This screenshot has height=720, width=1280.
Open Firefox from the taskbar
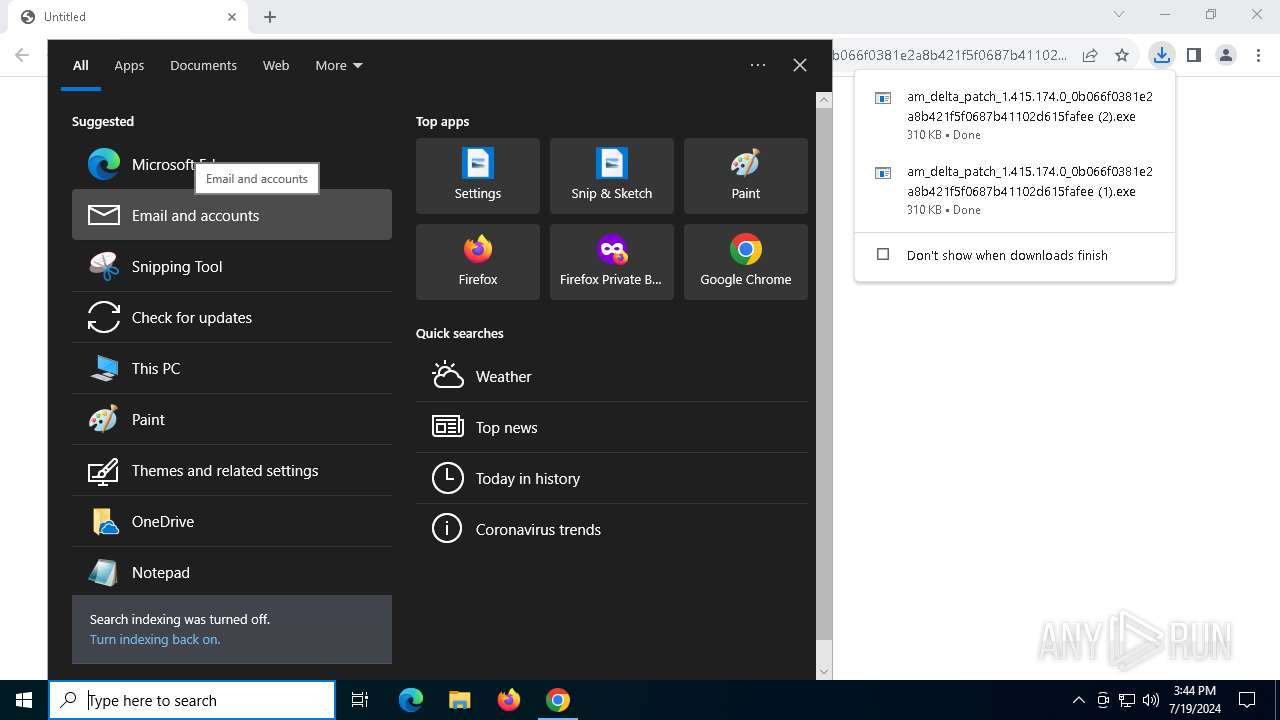pos(509,700)
